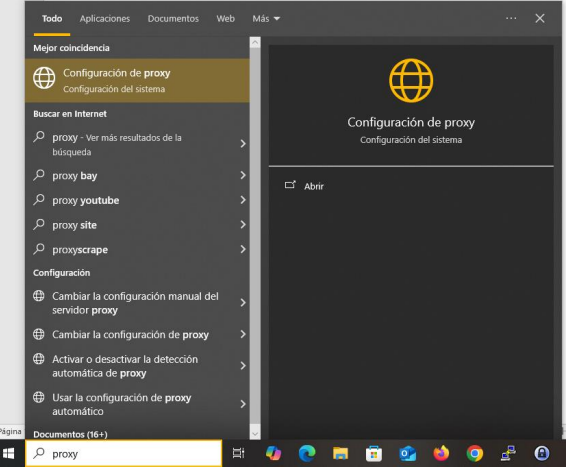Expand the 'proxy bay' suggestion arrow
569x468 pixels.
[243, 176]
